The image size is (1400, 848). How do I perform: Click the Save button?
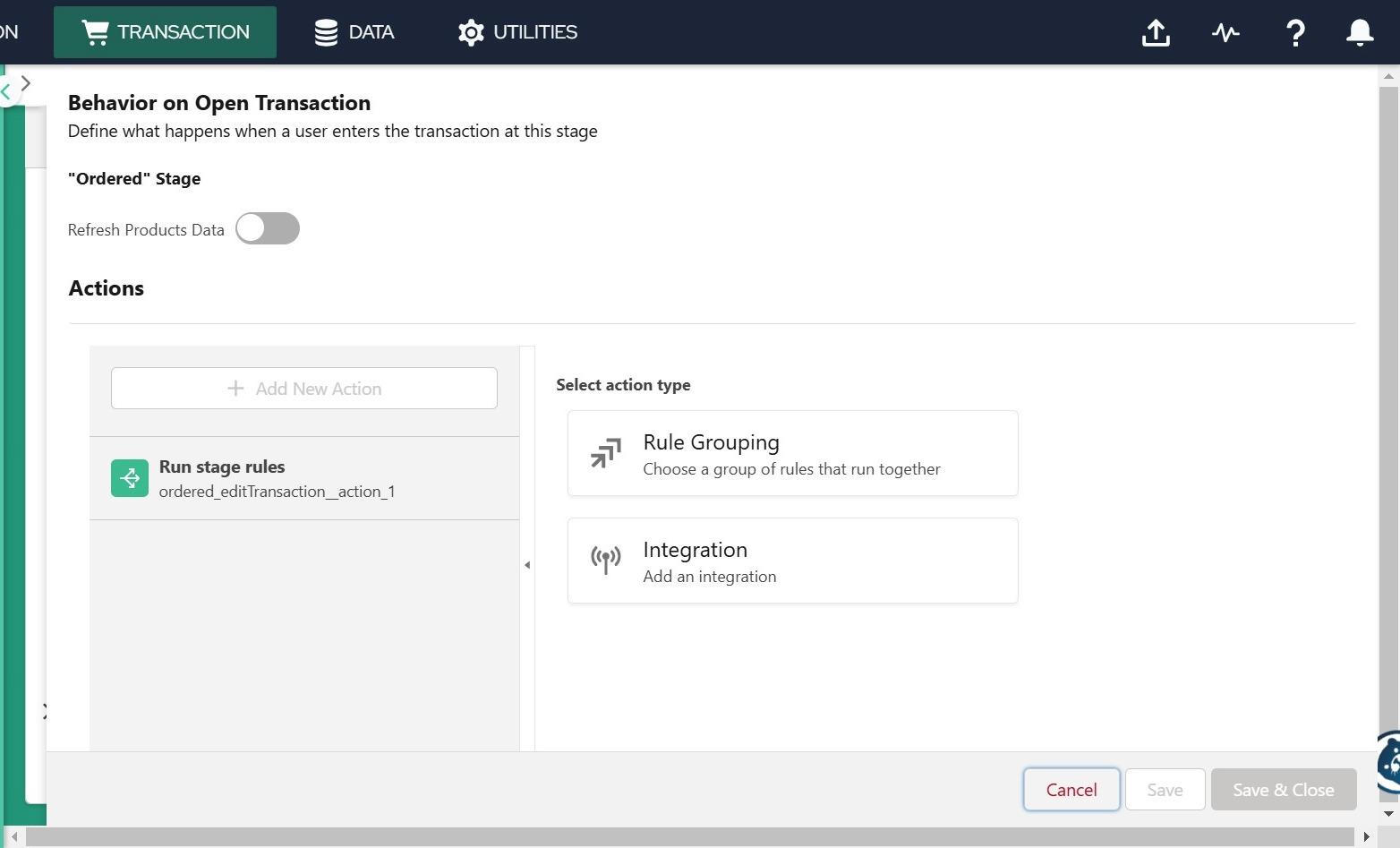(1165, 790)
